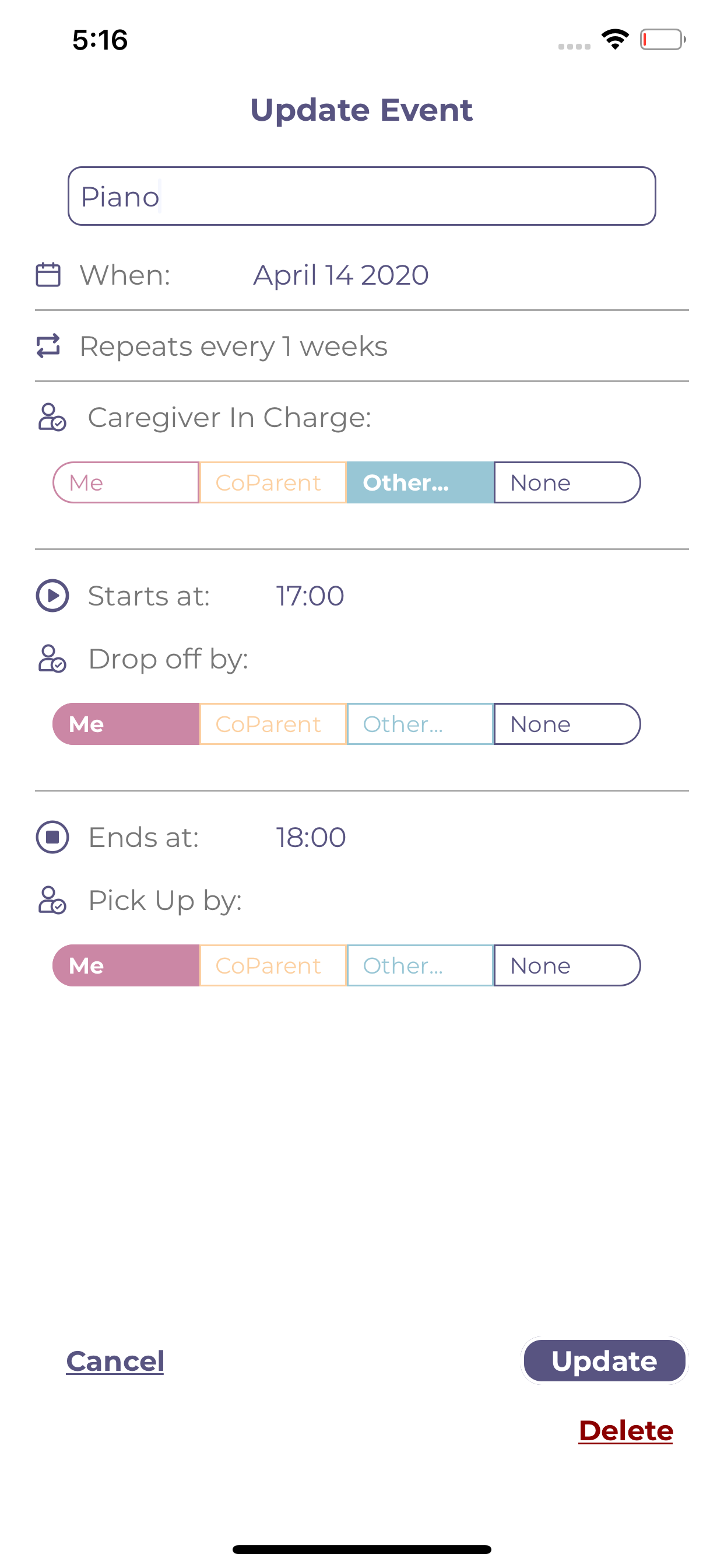Tap the Wi-Fi icon in status bar
Viewport: 724px width, 1568px height.
pyautogui.click(x=616, y=38)
